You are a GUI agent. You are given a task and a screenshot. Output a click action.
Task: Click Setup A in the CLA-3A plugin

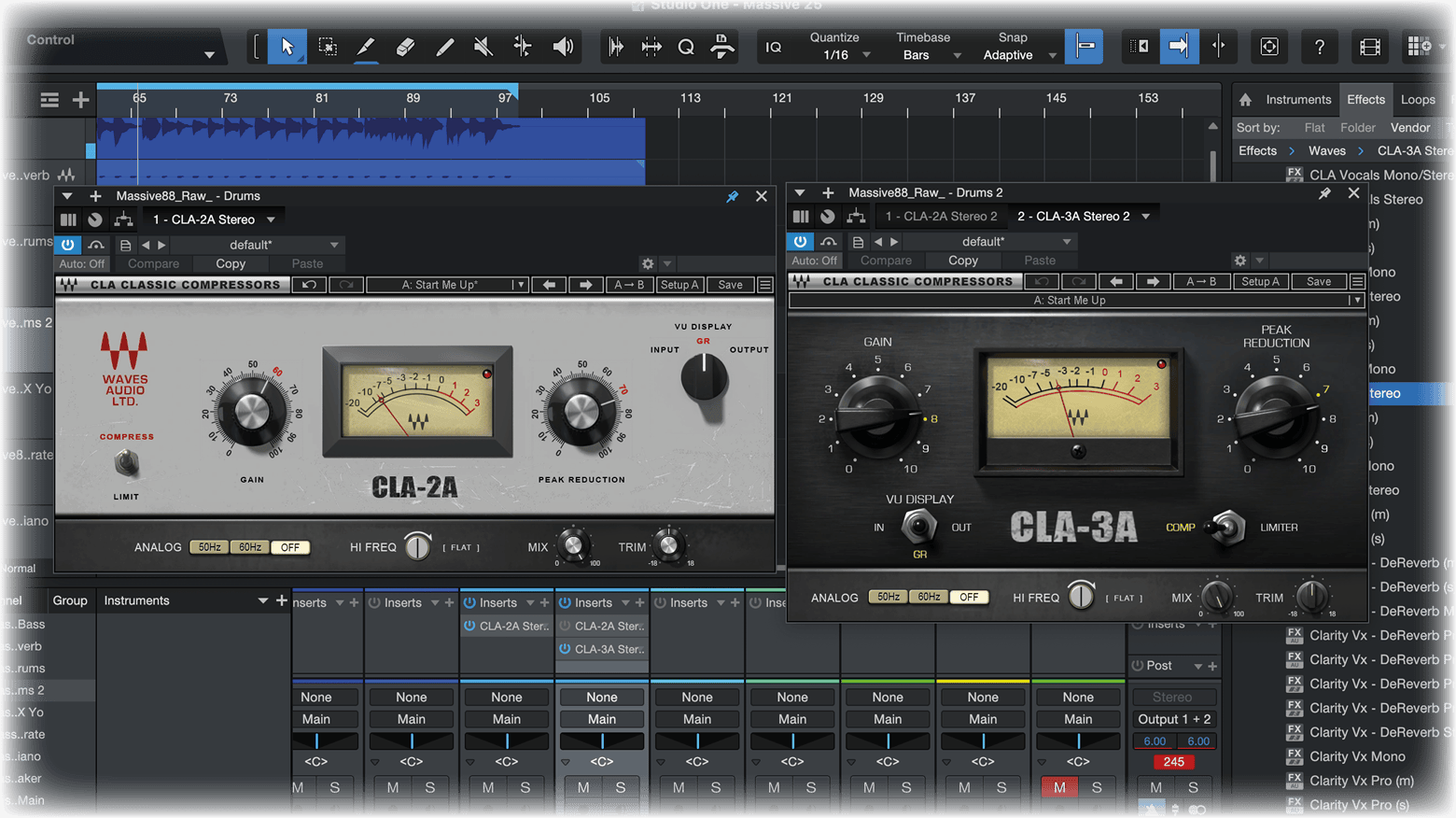click(1260, 281)
